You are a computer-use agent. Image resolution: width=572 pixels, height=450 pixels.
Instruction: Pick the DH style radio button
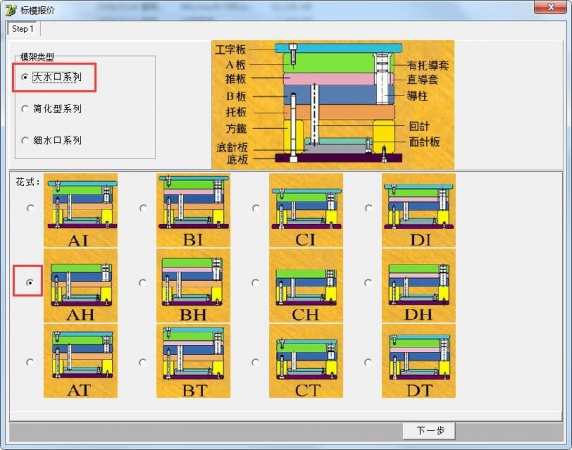point(368,283)
